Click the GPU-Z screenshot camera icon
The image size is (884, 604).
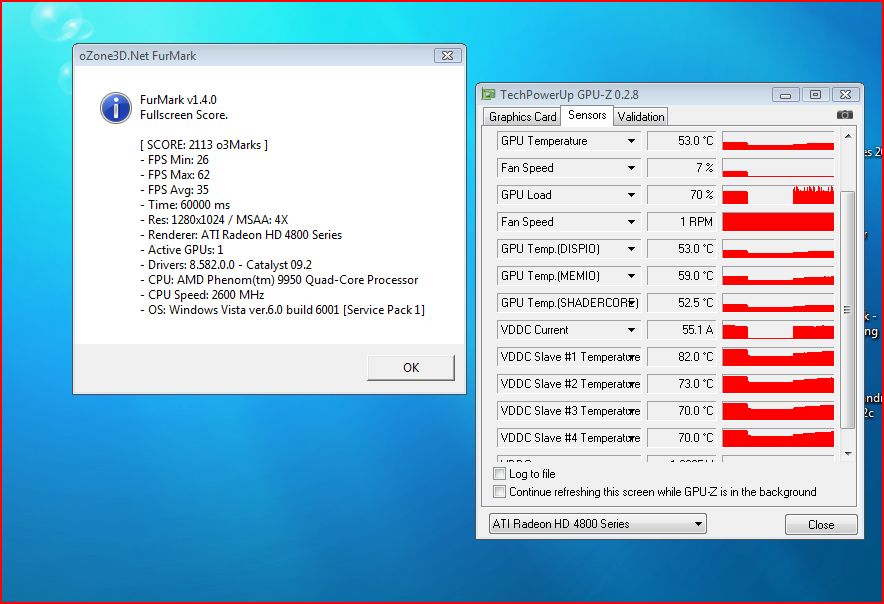pos(844,114)
